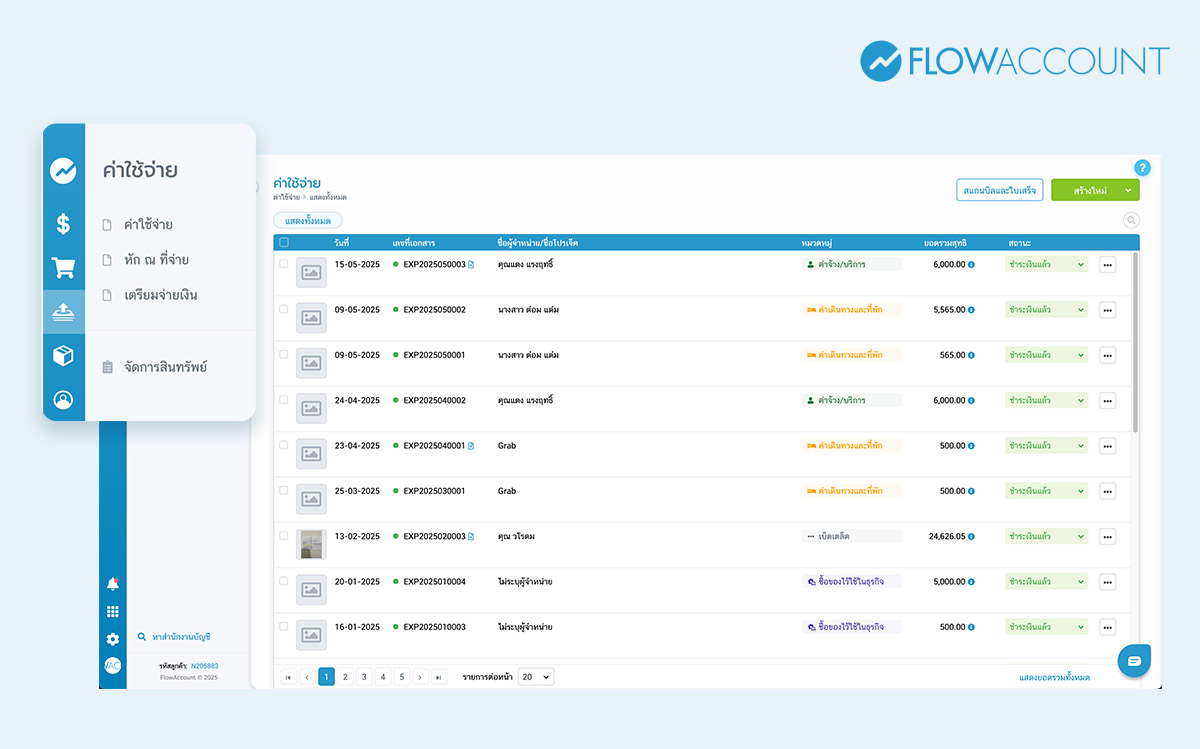Click the contacts person icon in sidebar
This screenshot has width=1200, height=749.
coord(63,400)
